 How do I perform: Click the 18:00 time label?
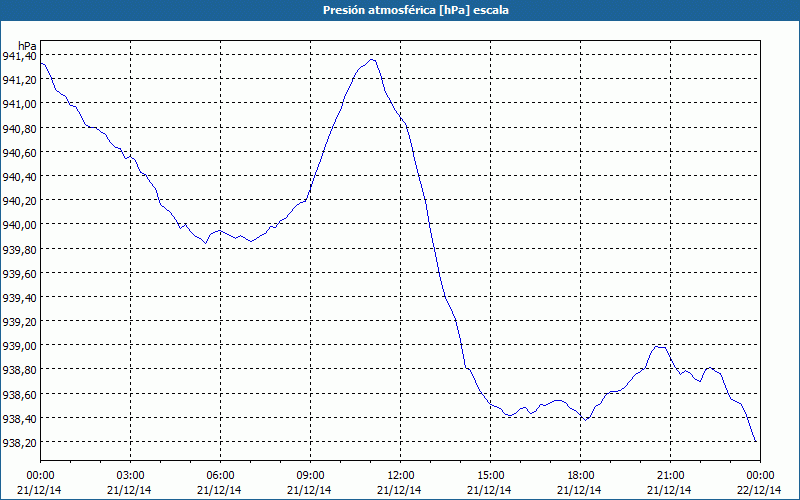[580, 476]
